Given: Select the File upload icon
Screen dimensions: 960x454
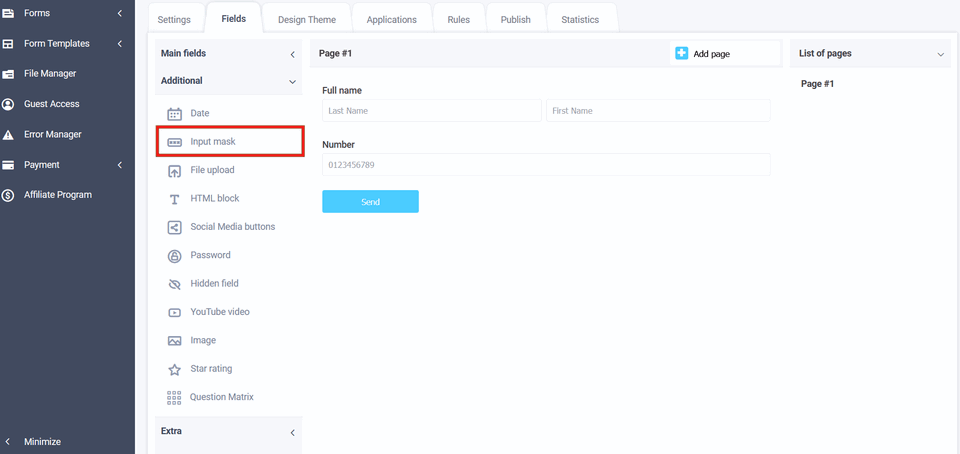Looking at the screenshot, I should pos(174,171).
